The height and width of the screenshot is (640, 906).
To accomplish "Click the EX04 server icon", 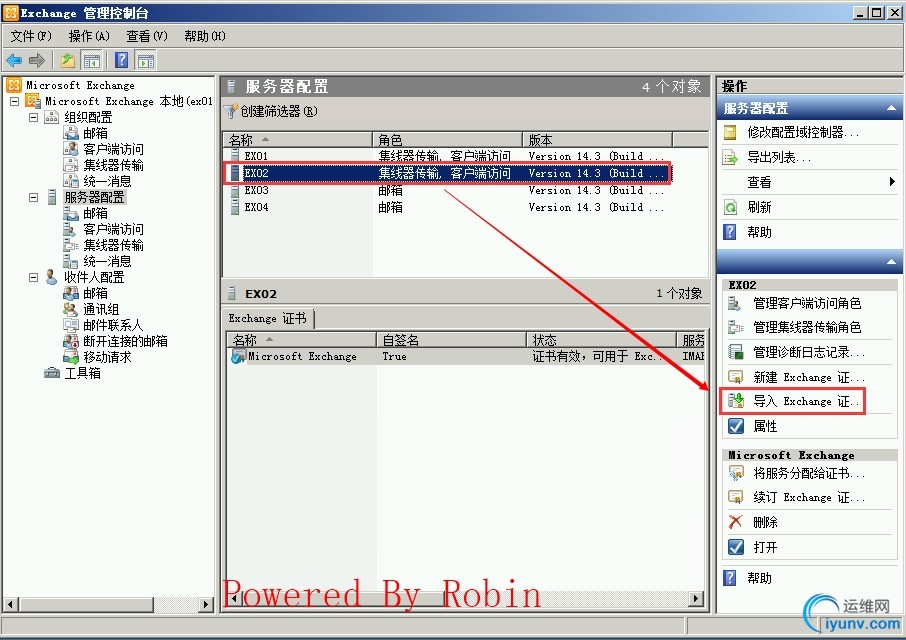I will tap(235, 207).
